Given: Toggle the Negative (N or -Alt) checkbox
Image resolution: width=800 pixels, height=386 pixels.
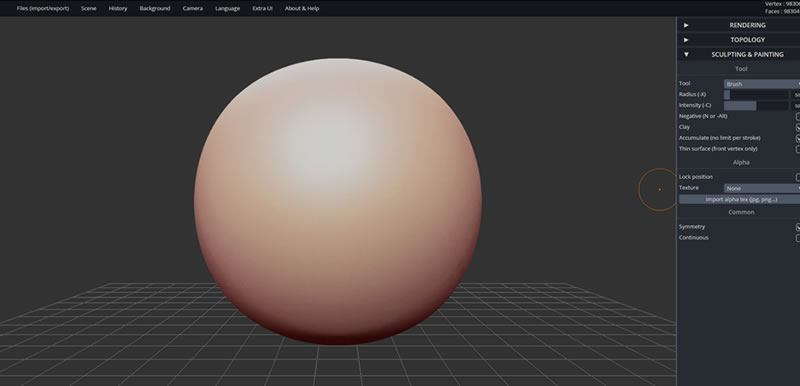Looking at the screenshot, I should (798, 117).
